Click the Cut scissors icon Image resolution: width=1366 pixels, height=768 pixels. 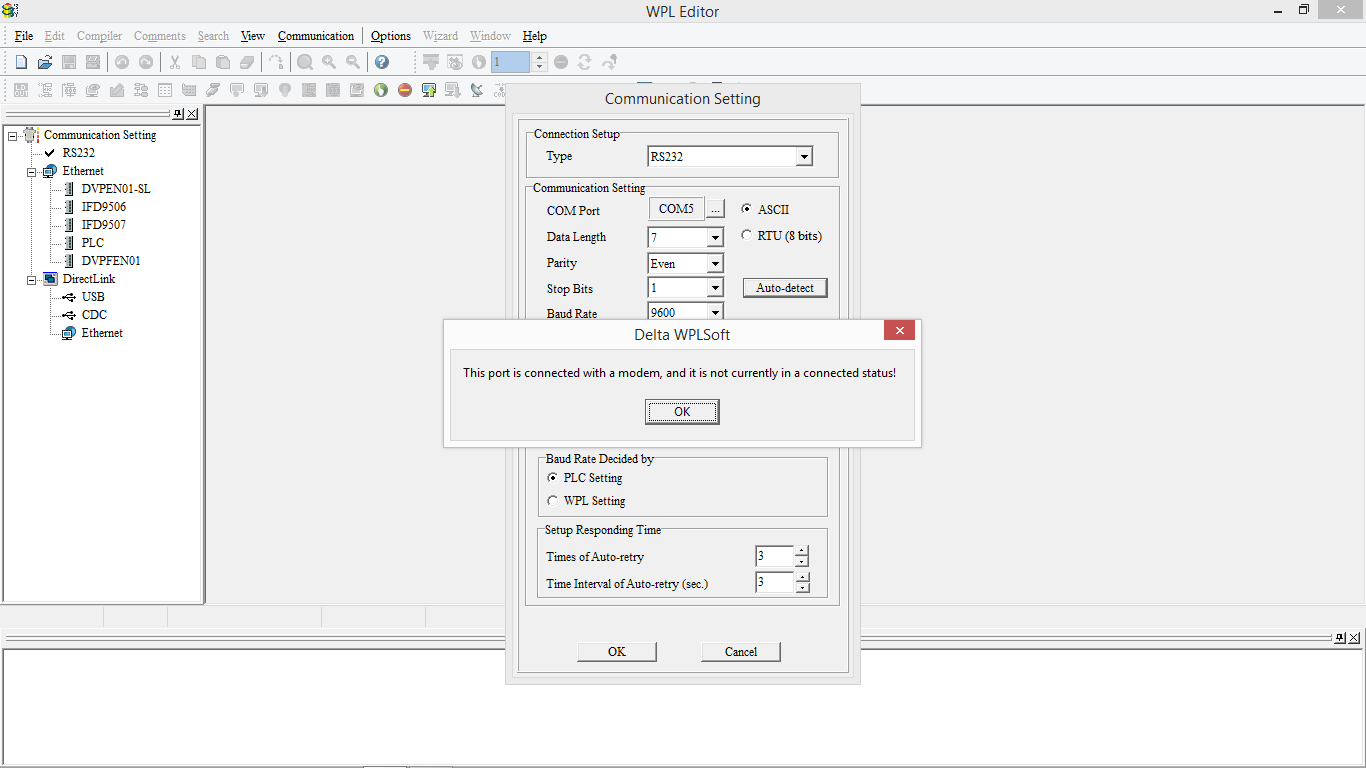pos(175,62)
